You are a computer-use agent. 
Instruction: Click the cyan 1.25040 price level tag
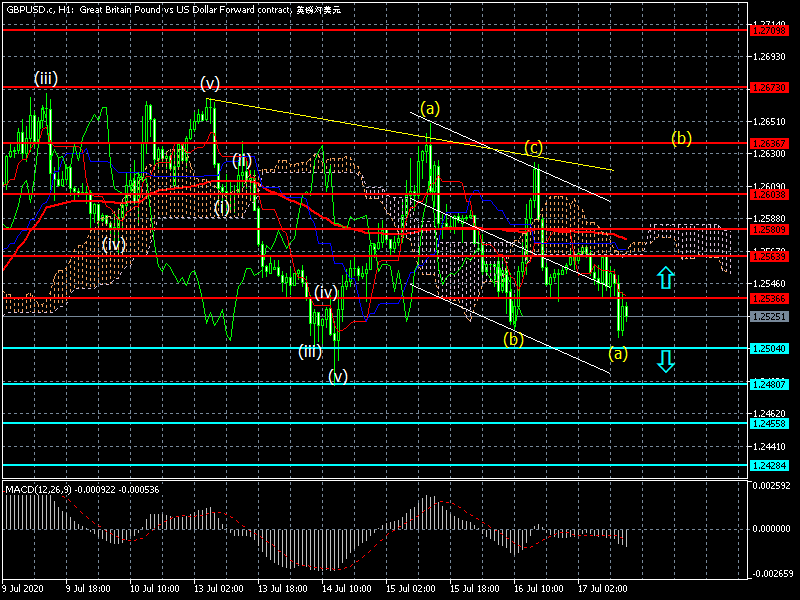pos(769,348)
